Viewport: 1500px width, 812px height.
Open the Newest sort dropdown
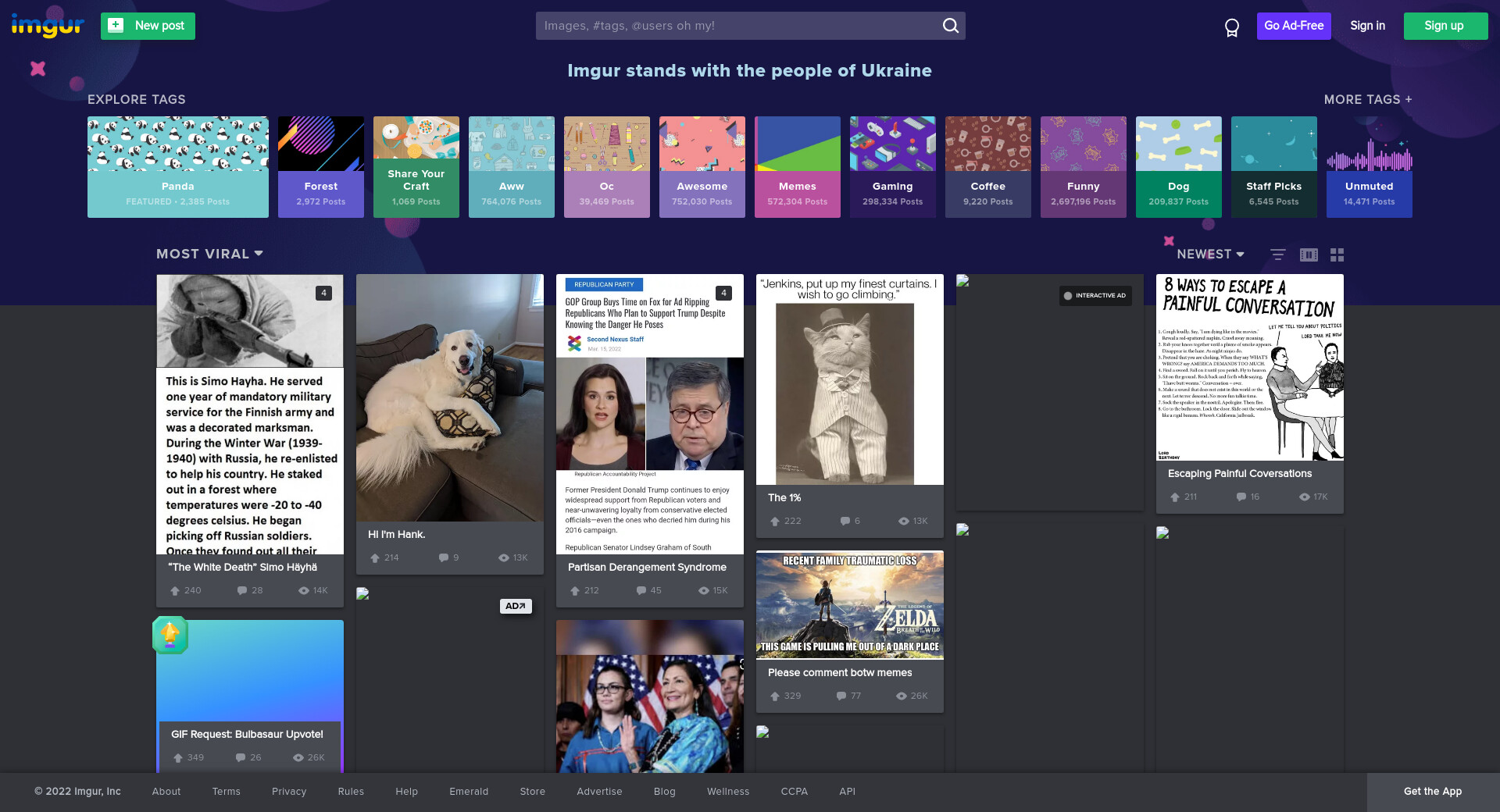coord(1210,255)
